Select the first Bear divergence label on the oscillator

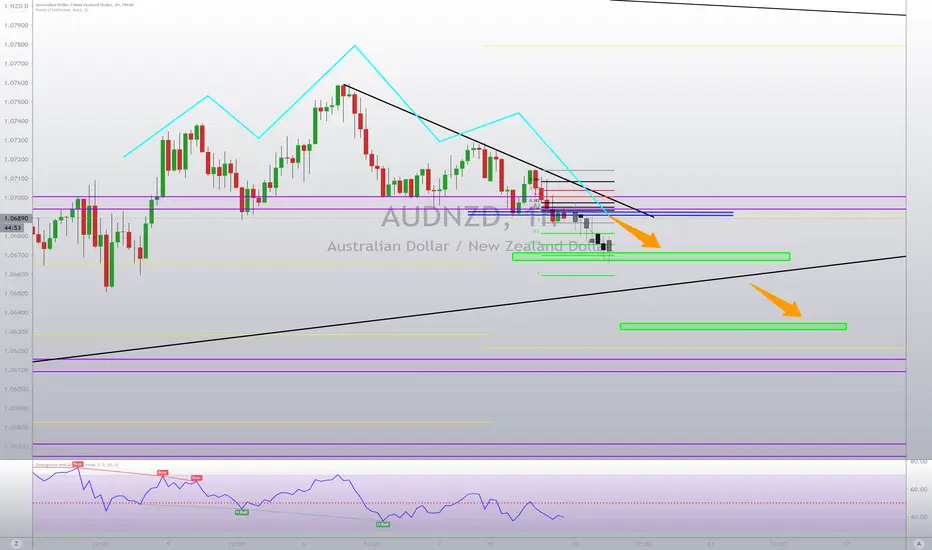(x=78, y=464)
